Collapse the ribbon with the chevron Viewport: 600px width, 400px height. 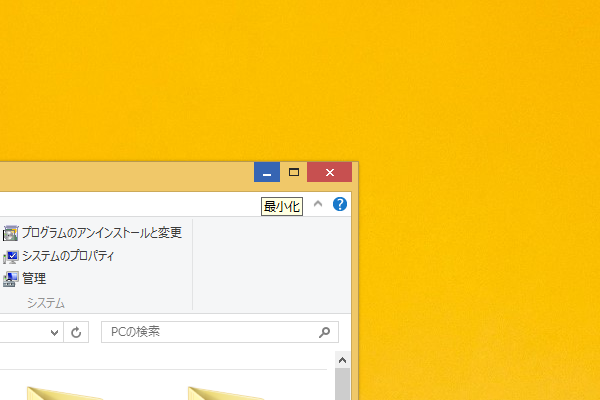pos(318,204)
